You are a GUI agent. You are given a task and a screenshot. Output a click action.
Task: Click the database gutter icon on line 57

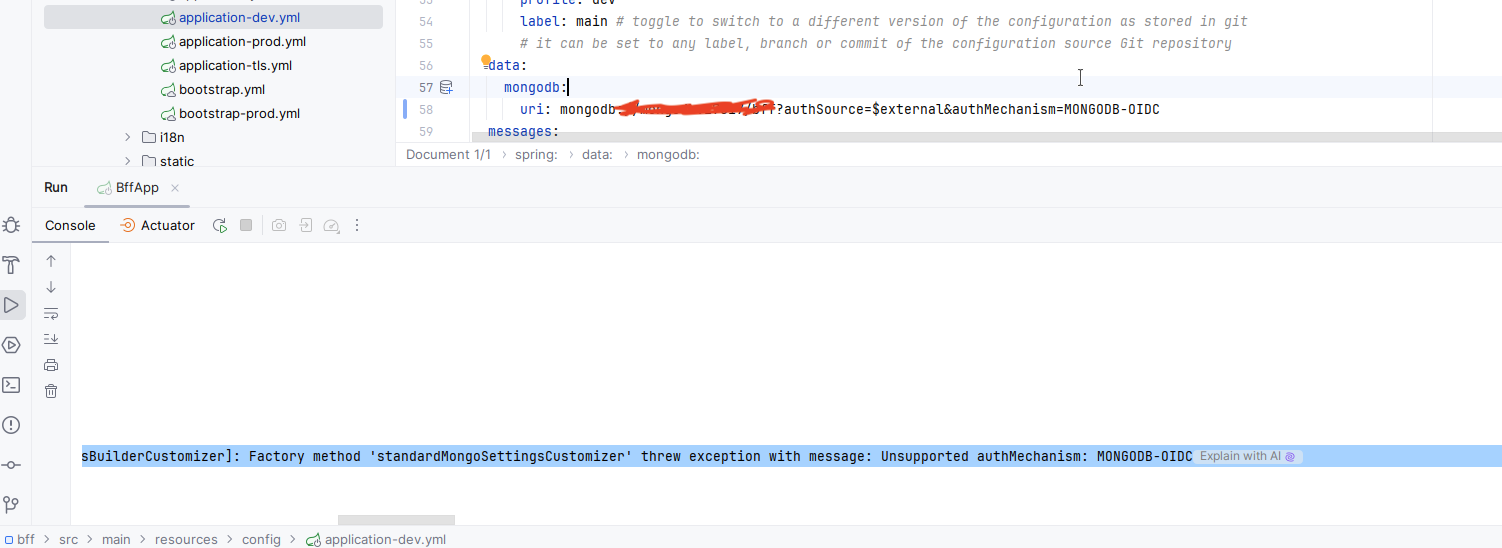tap(446, 88)
